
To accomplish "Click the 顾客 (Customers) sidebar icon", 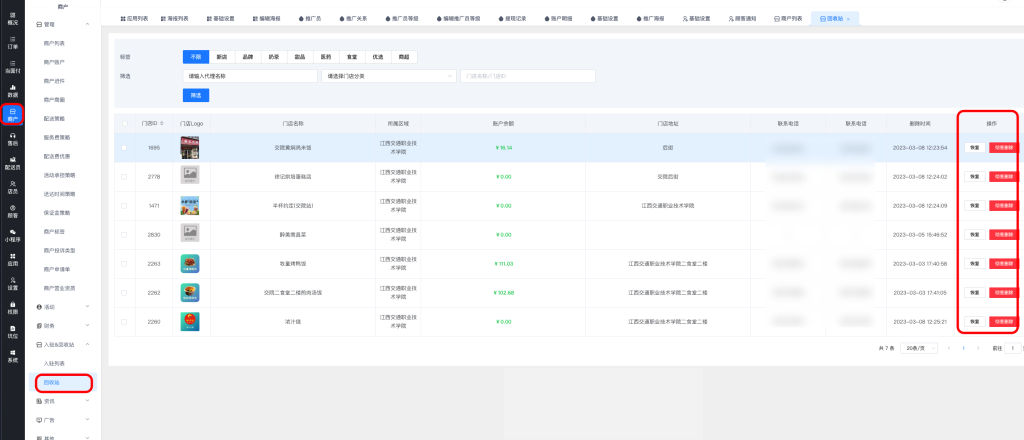I will tap(12, 212).
